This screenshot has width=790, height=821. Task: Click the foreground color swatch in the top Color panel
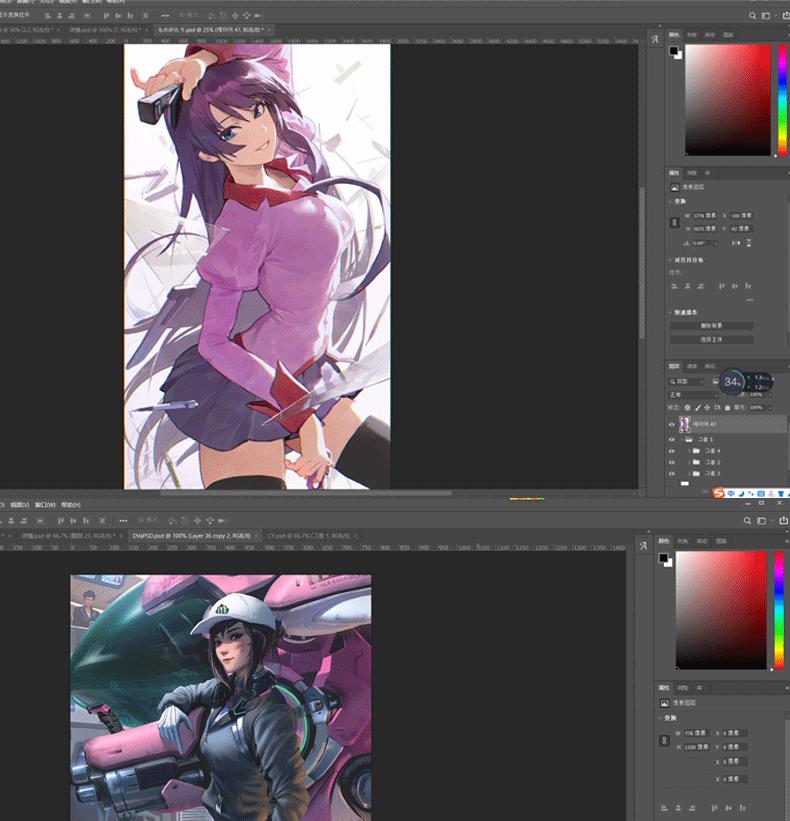point(673,50)
